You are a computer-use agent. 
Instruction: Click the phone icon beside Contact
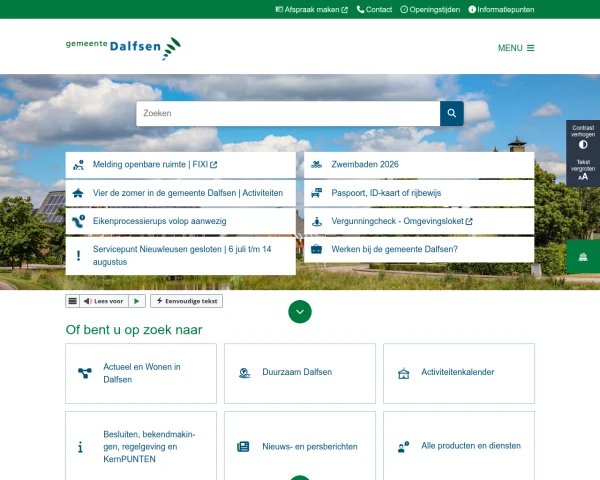(360, 10)
